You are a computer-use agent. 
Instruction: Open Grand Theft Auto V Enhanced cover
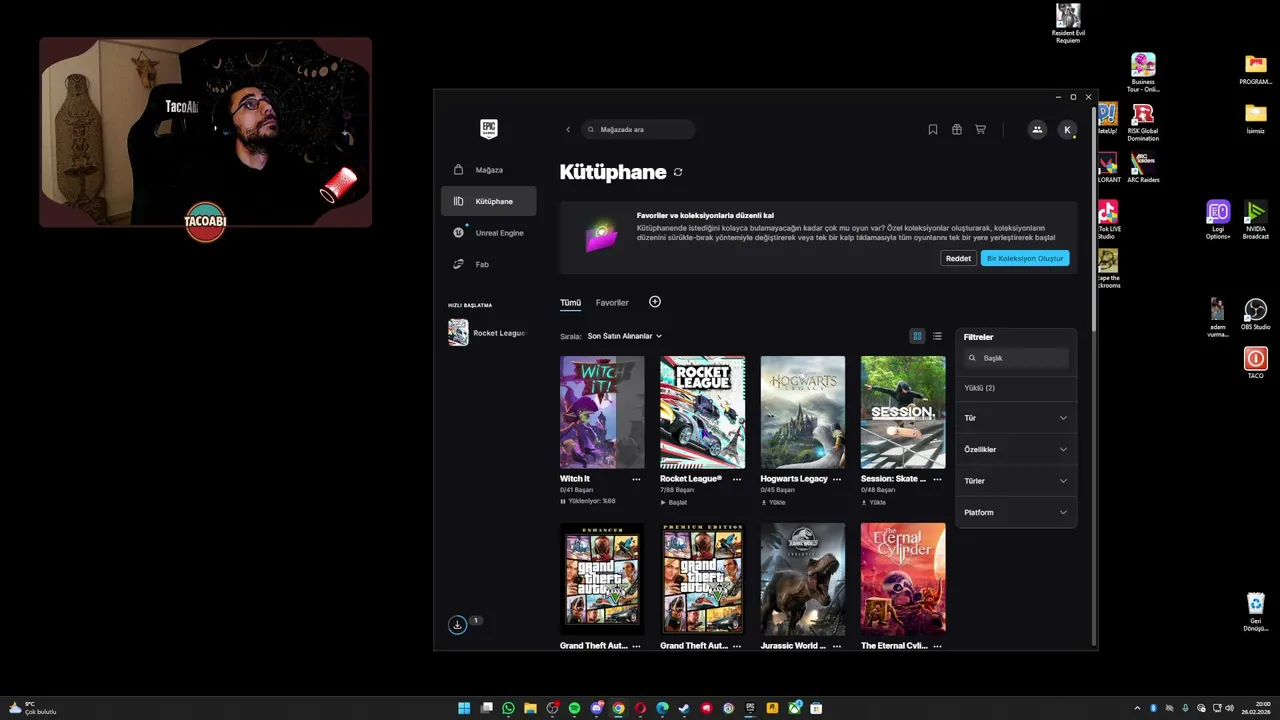pyautogui.click(x=602, y=579)
